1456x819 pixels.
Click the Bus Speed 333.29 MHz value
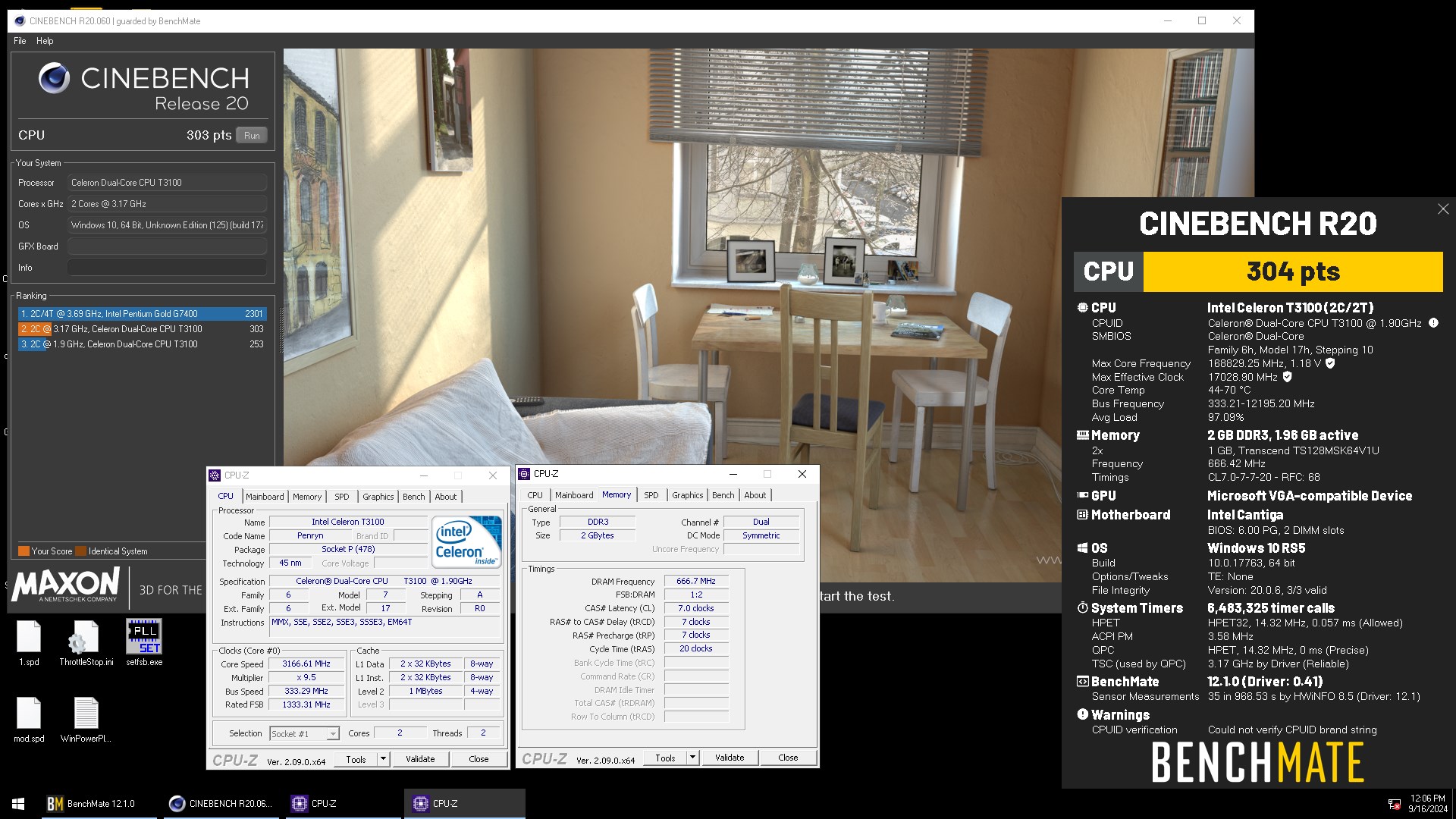(306, 692)
